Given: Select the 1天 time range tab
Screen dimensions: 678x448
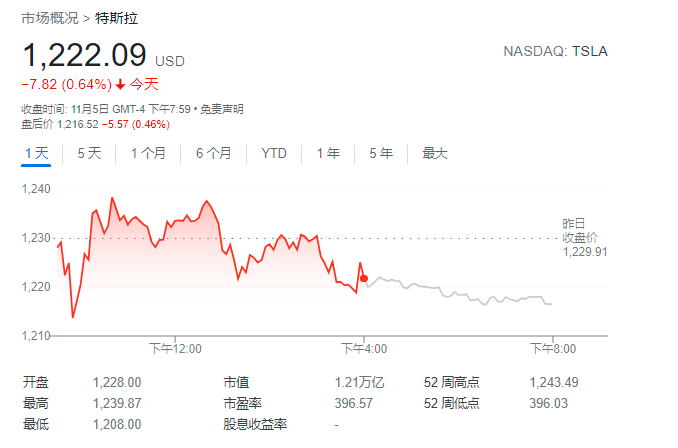Looking at the screenshot, I should [x=36, y=153].
